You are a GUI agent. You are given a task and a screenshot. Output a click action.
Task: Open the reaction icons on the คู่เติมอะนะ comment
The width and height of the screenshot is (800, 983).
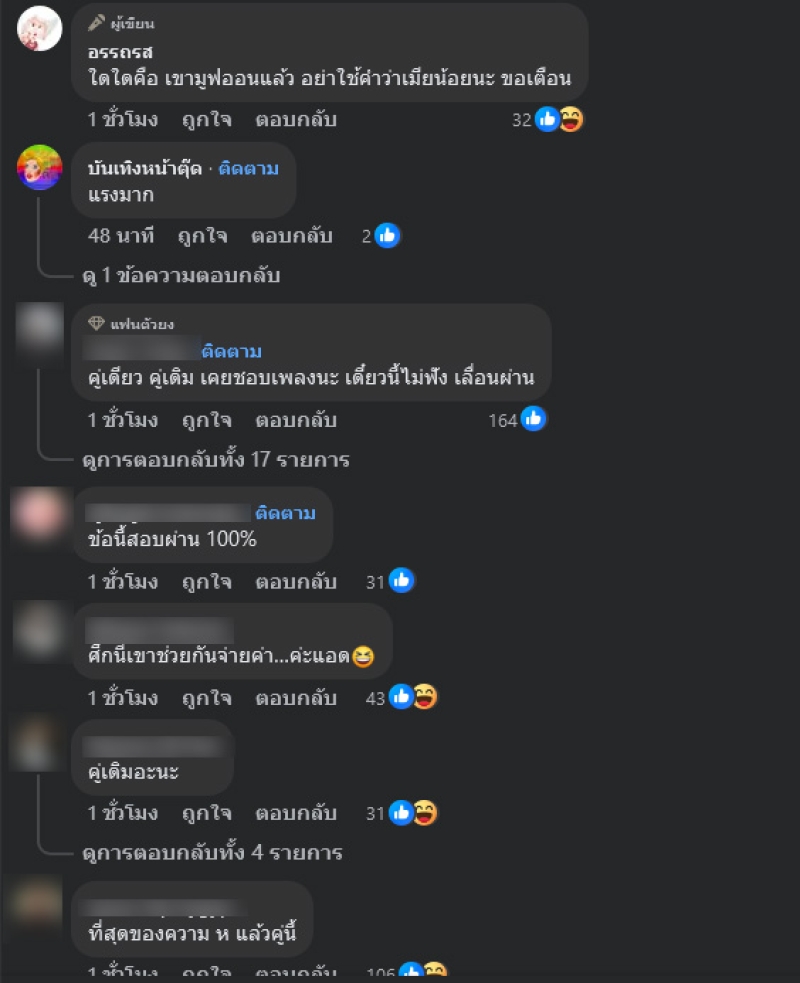point(413,813)
